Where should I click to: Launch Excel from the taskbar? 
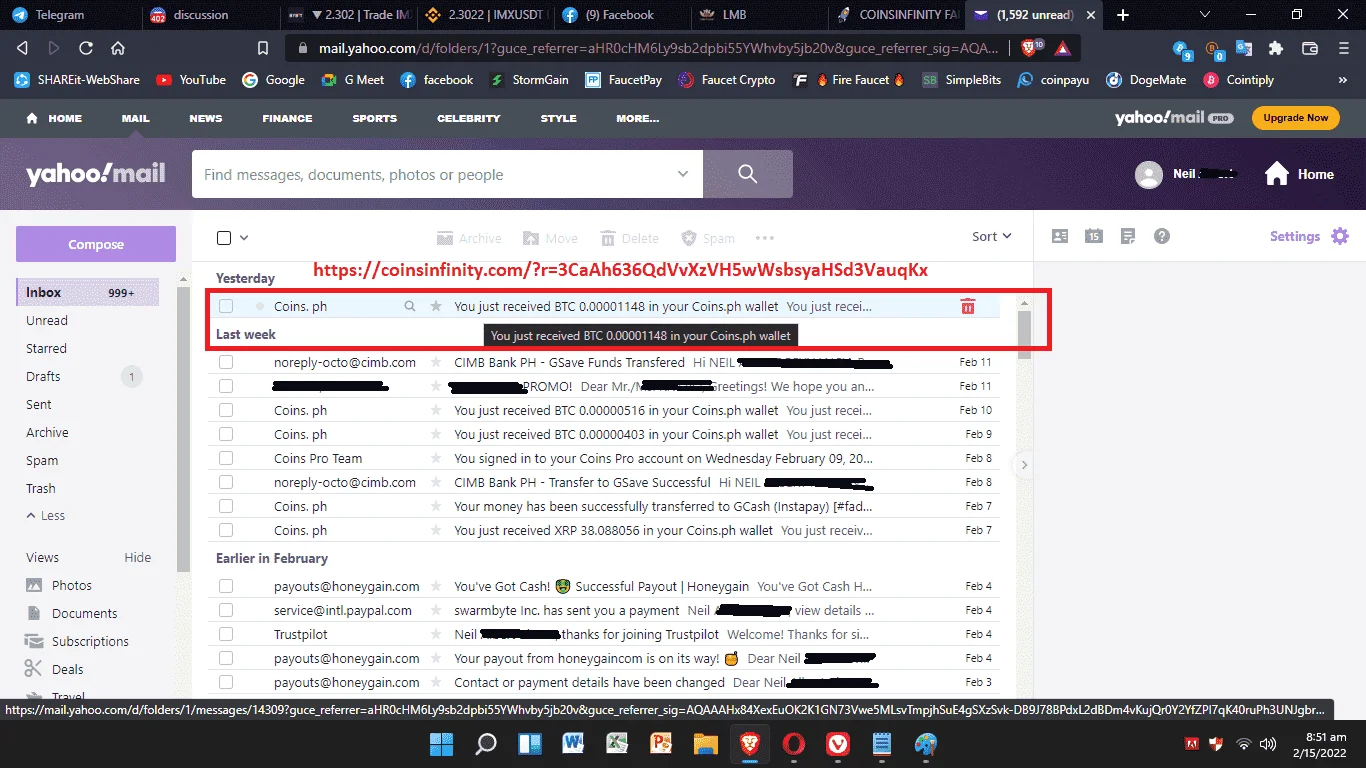[617, 744]
